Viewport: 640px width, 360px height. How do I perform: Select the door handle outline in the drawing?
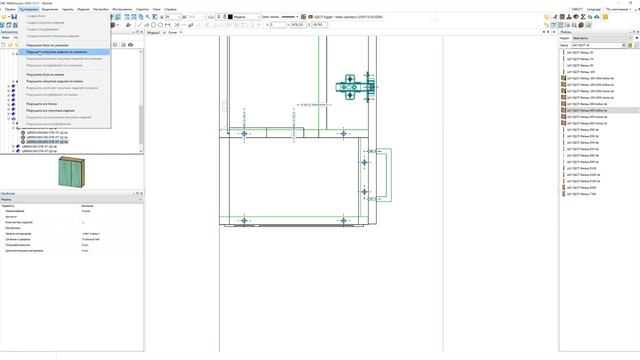click(384, 175)
